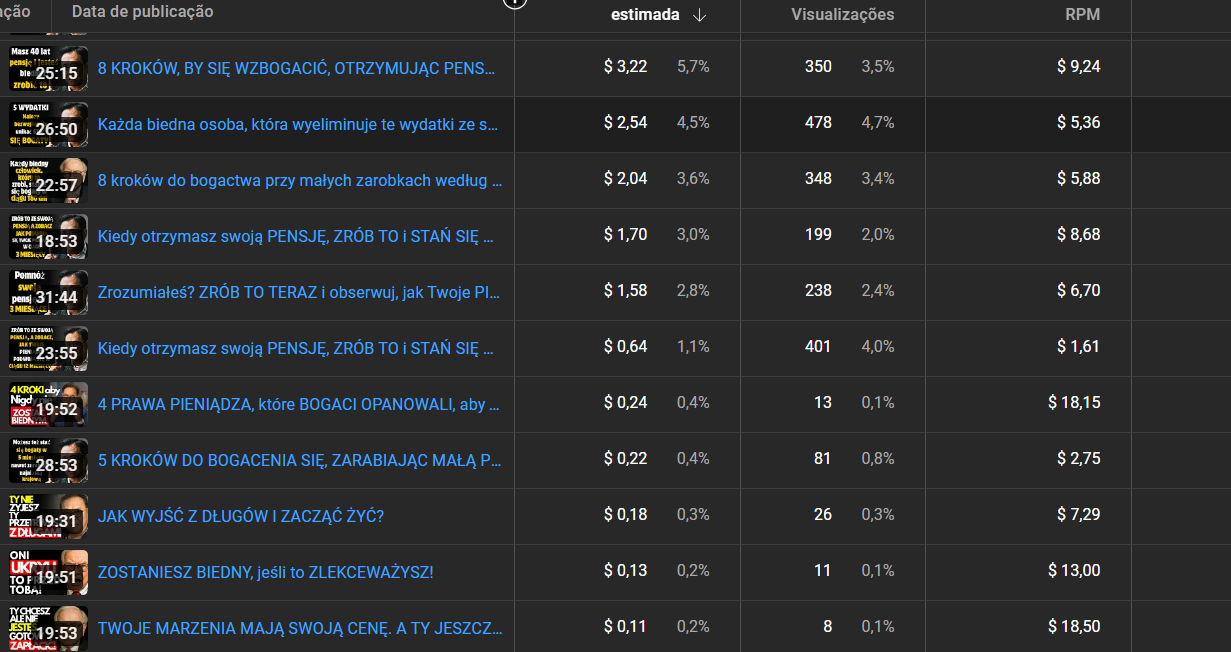Viewport: 1231px width, 652px height.
Task: Click the thumbnail with duration 25:15
Action: (49, 68)
